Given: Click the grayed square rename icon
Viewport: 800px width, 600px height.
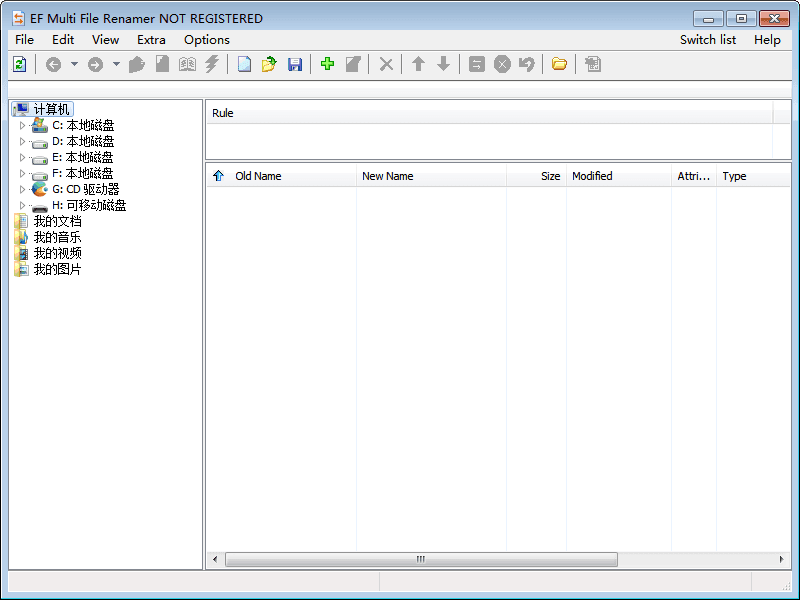Looking at the screenshot, I should point(477,64).
